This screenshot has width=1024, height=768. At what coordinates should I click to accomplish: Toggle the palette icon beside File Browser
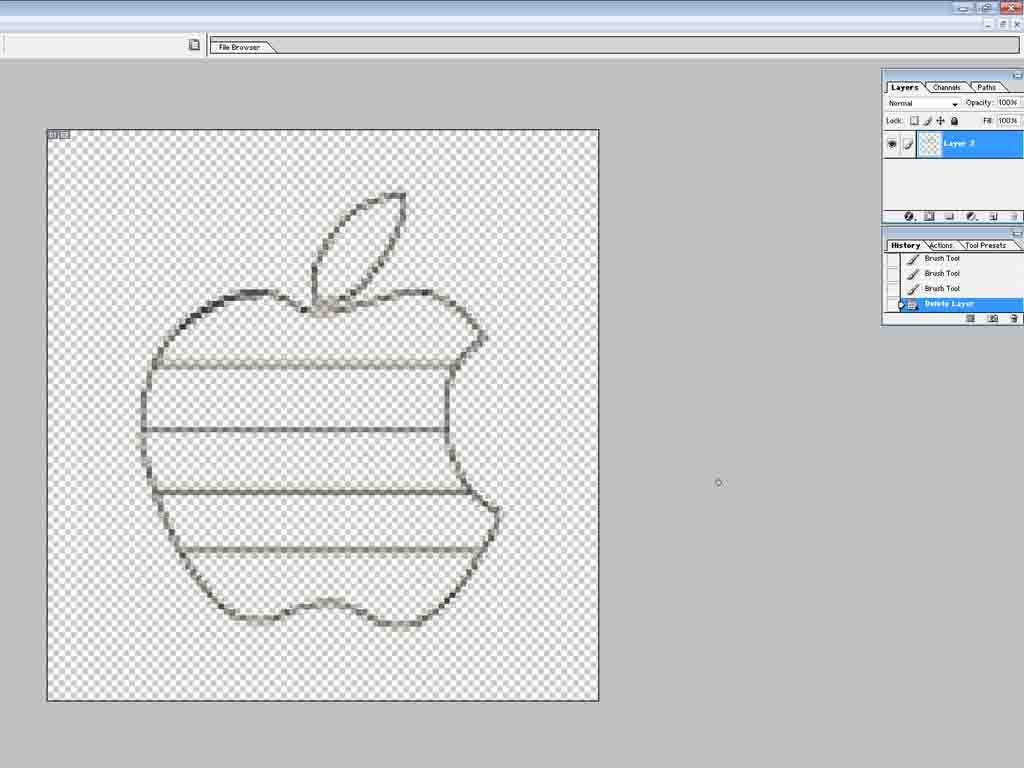point(194,44)
